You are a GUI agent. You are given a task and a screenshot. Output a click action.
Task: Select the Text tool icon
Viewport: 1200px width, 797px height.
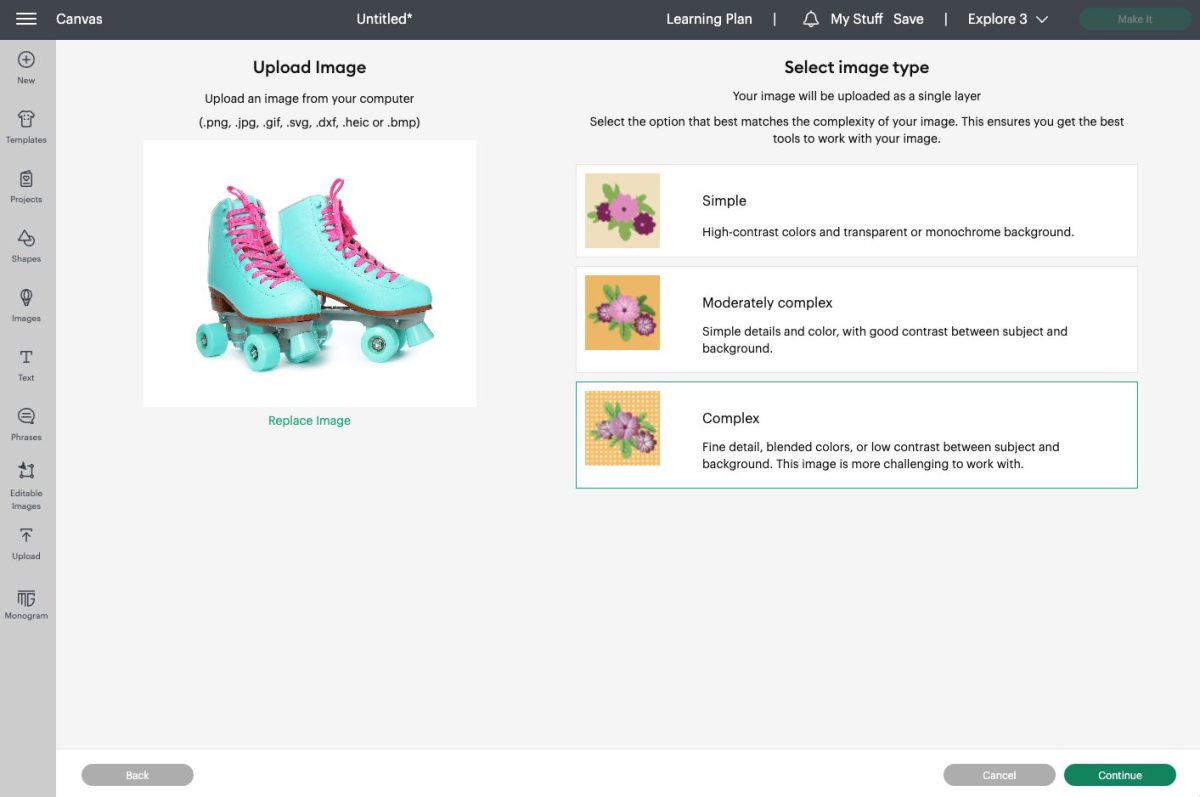pos(26,357)
